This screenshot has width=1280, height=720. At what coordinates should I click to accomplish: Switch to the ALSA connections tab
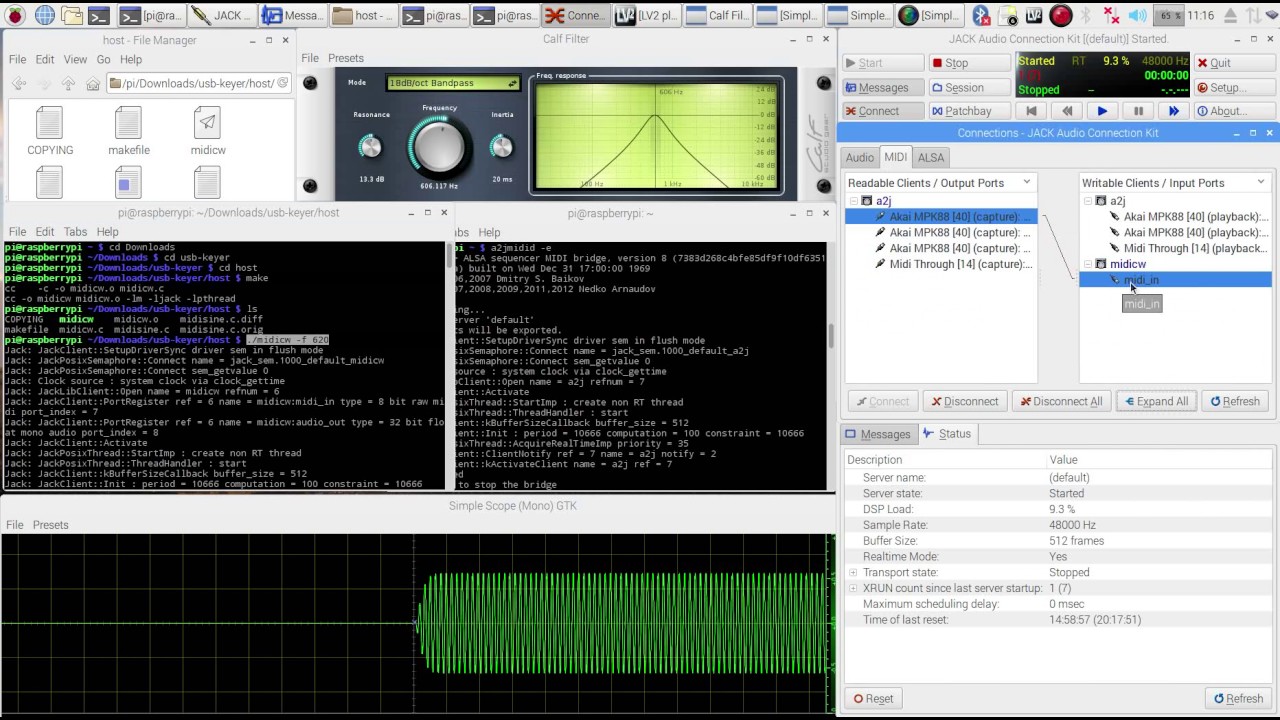931,157
